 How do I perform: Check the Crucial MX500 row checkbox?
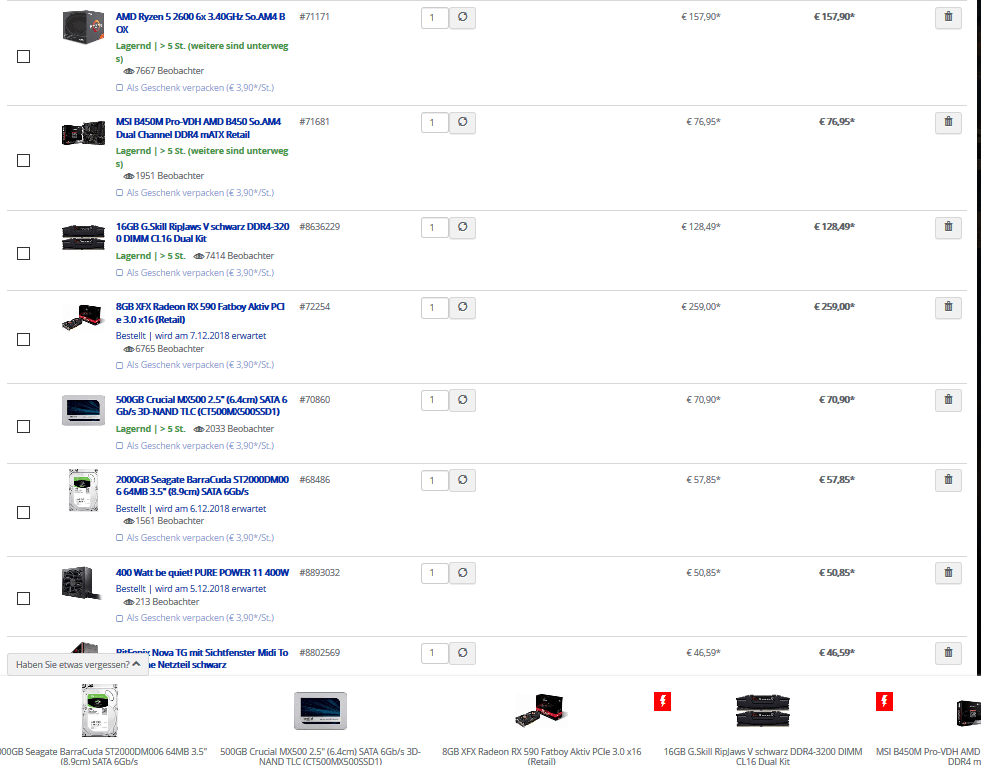pyautogui.click(x=23, y=427)
